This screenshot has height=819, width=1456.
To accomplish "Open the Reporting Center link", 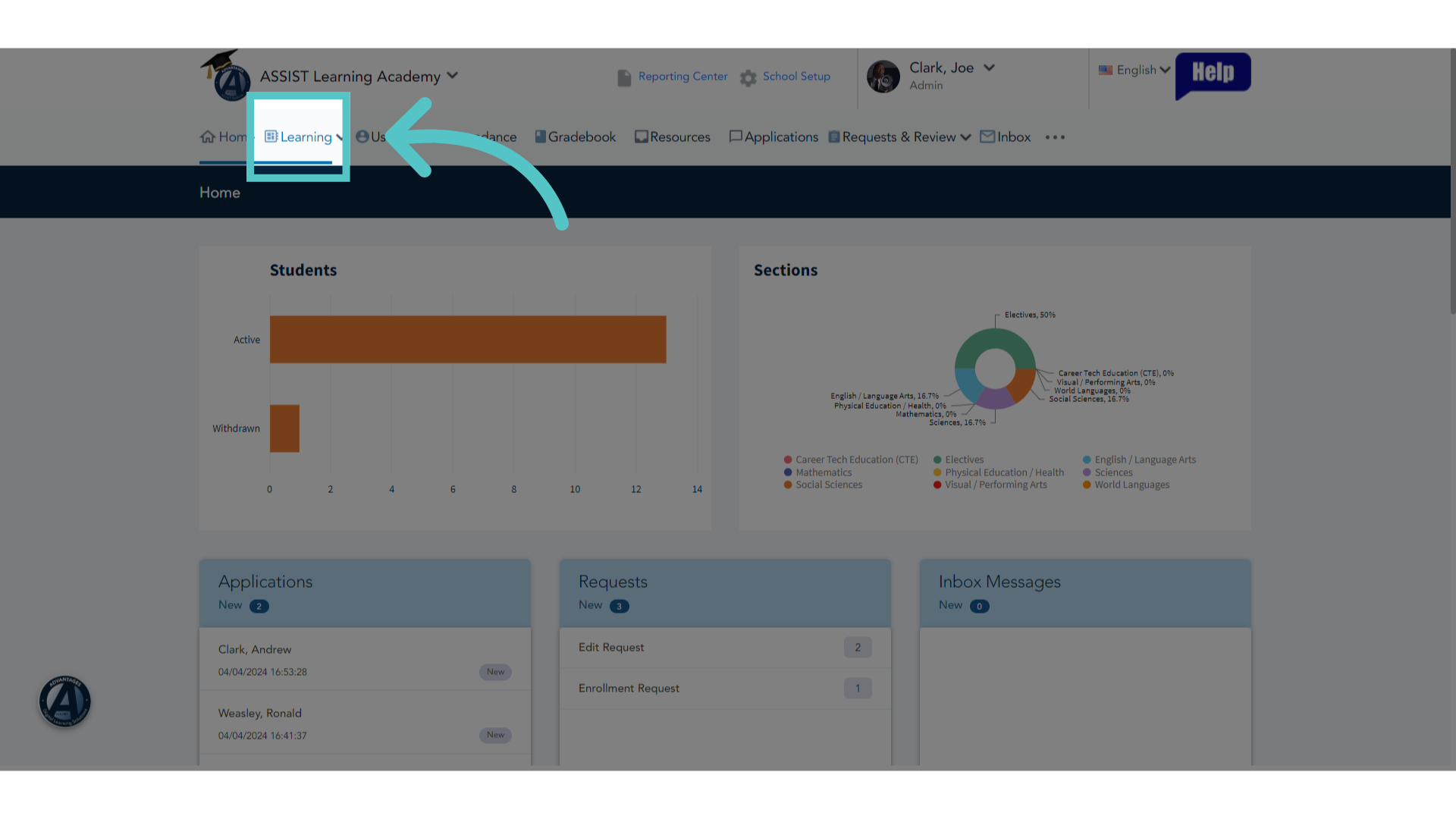I will [x=682, y=77].
